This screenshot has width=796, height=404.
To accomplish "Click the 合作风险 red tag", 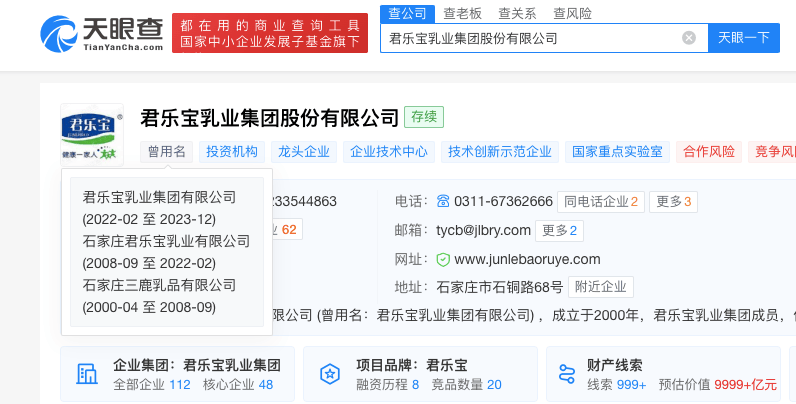I will tap(709, 152).
